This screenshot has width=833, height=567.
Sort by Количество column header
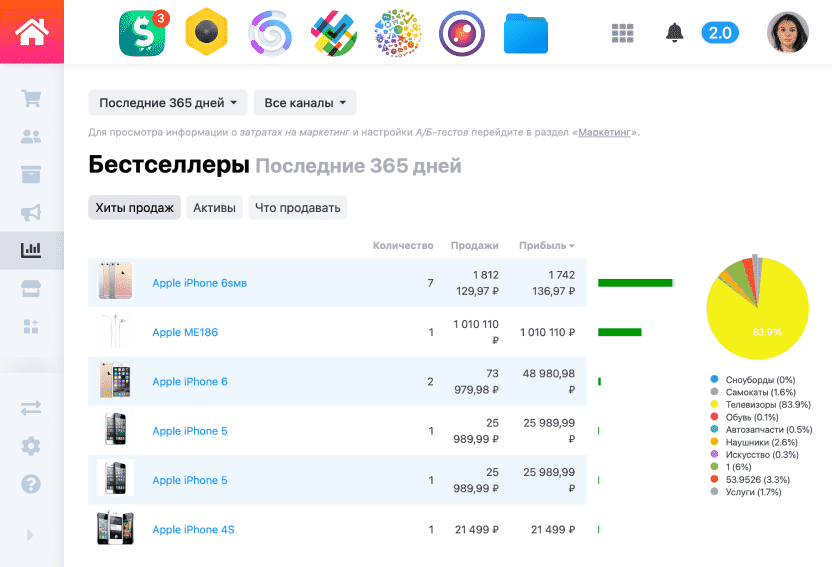[x=403, y=246]
